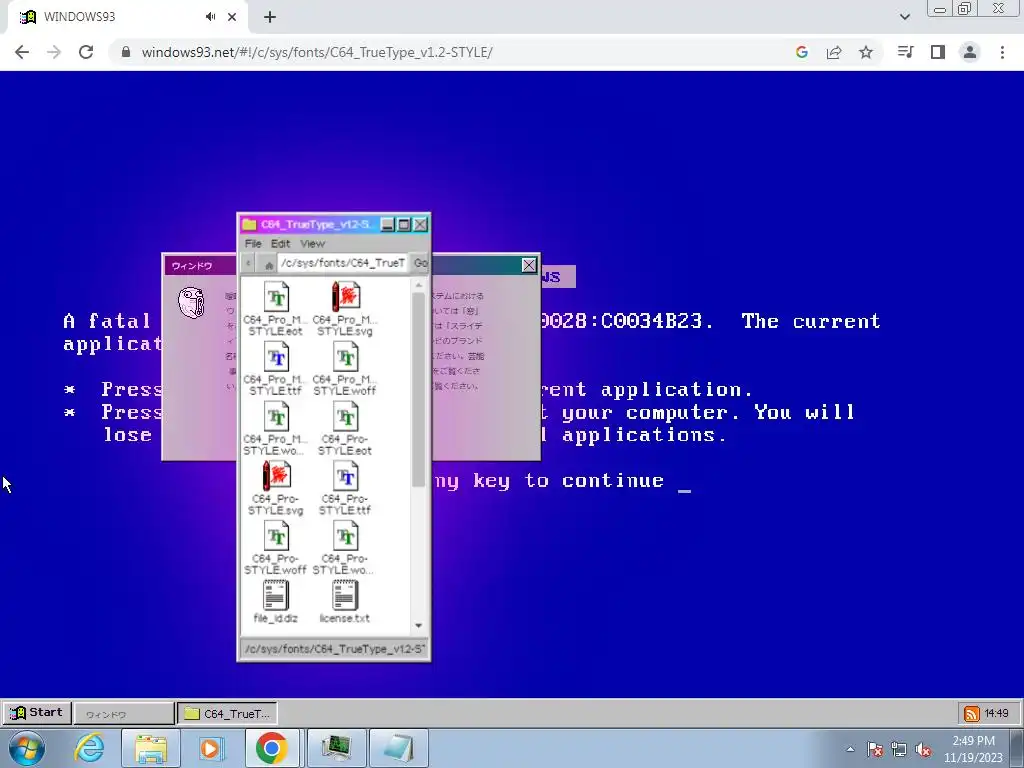
Task: Open the license.txt file
Action: 345,602
